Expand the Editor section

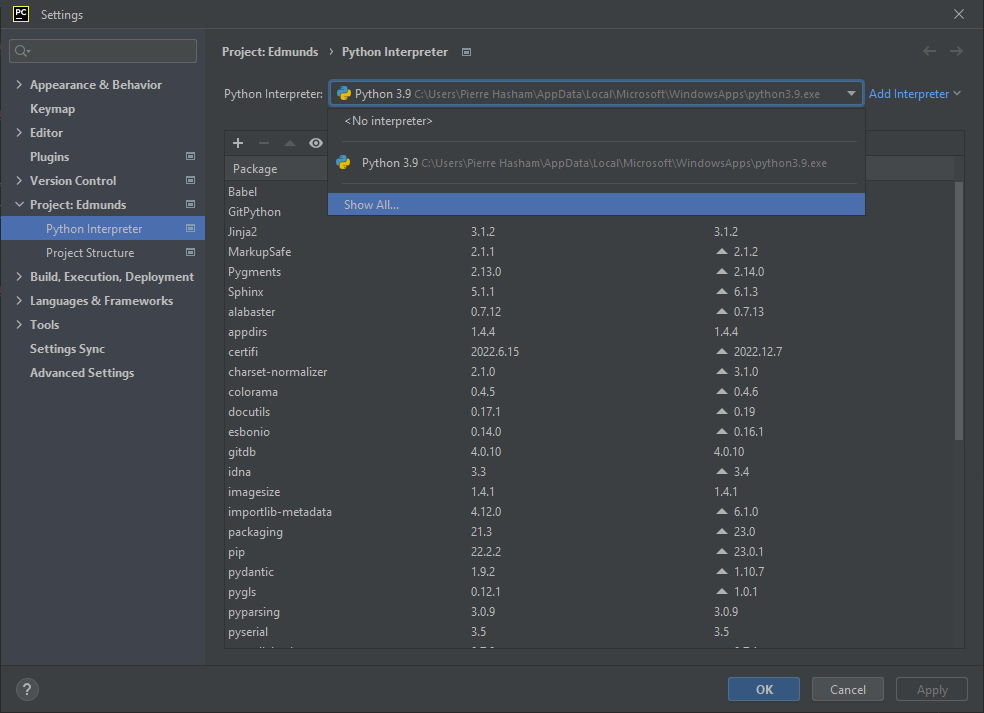pos(19,132)
